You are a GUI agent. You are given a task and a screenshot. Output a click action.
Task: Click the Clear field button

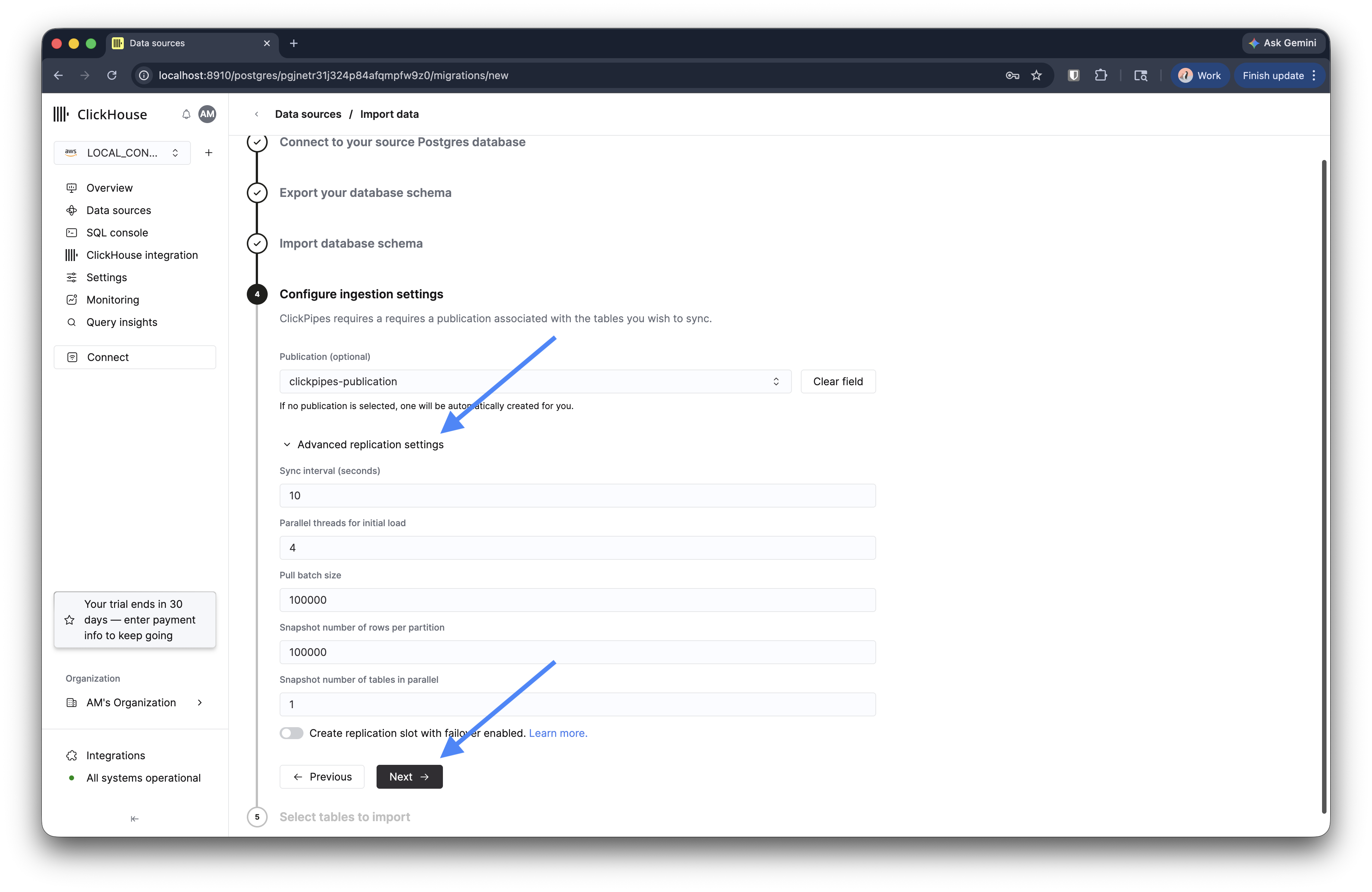click(838, 382)
